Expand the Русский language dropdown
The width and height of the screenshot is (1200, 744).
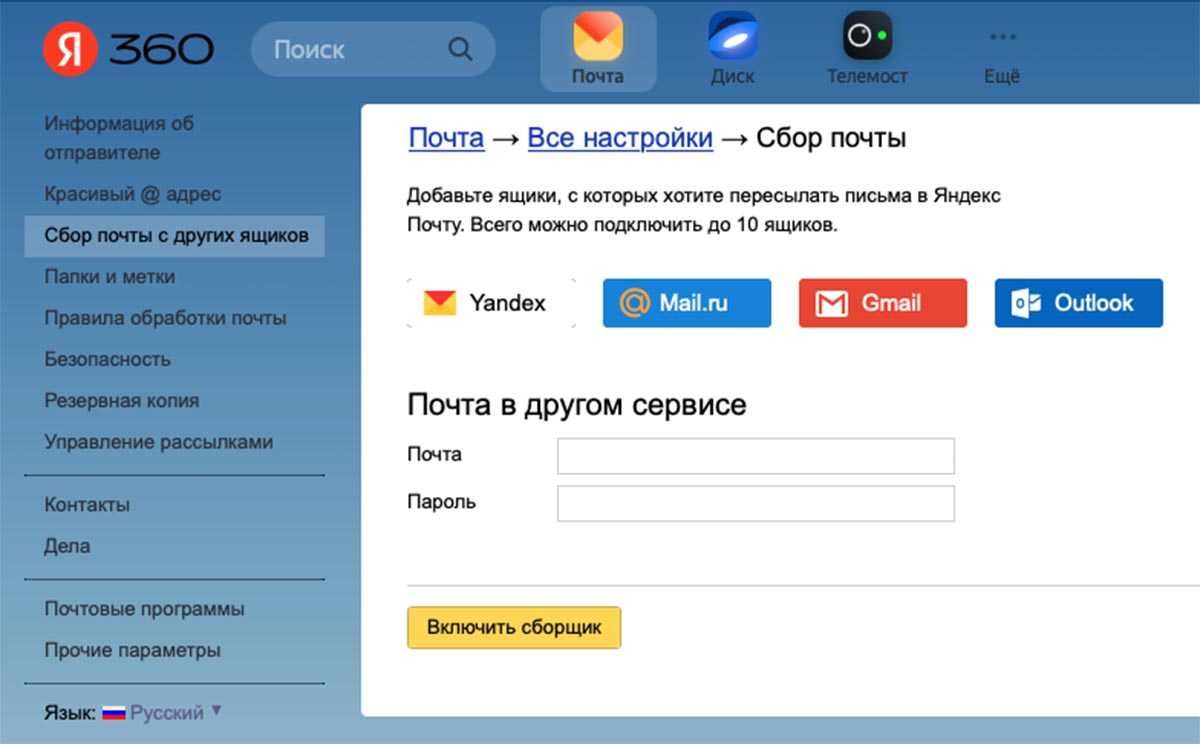pos(166,713)
